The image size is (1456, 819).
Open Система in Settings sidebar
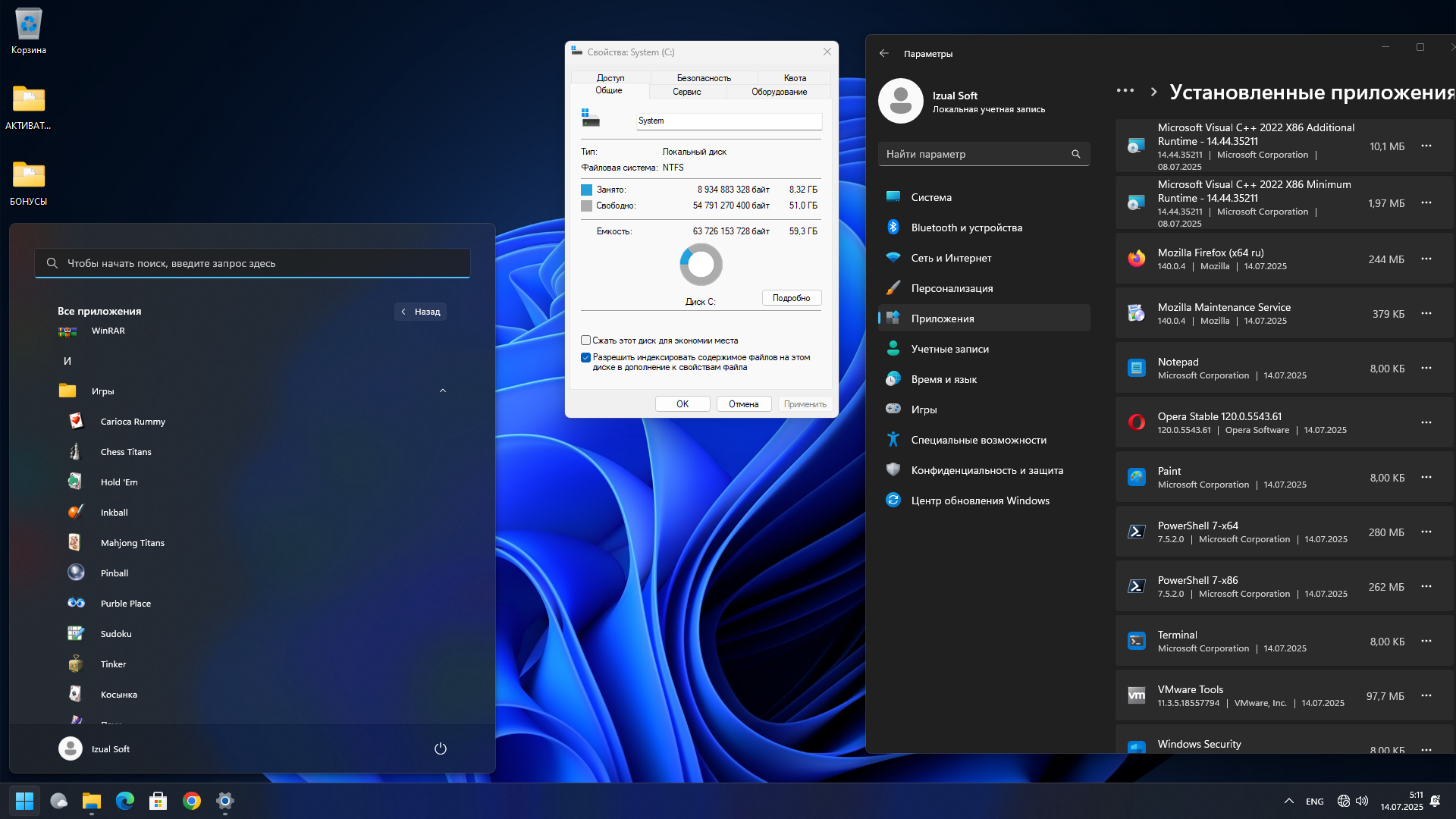pyautogui.click(x=984, y=197)
